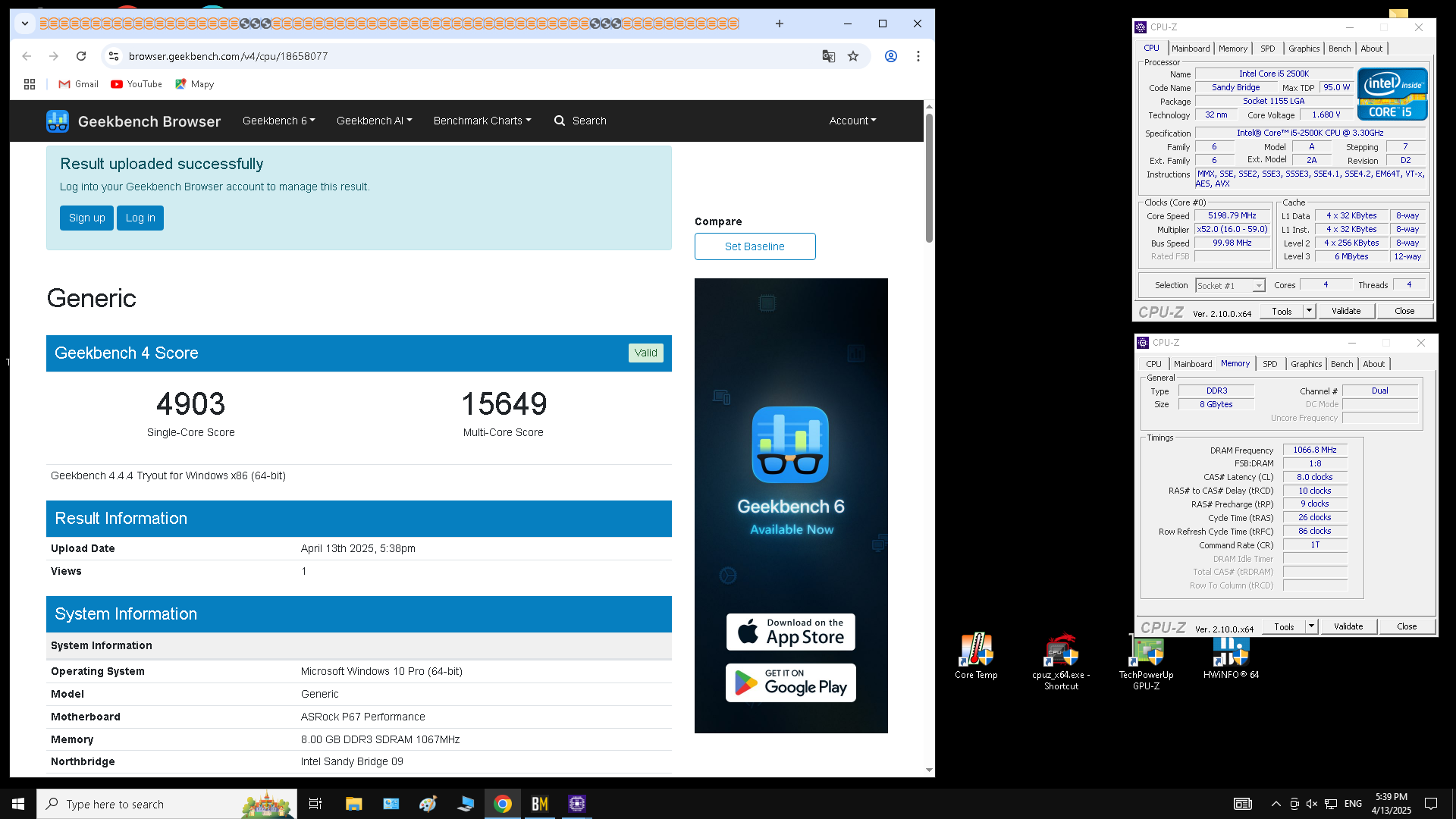
Task: Click the Windows Start button
Action: (18, 804)
